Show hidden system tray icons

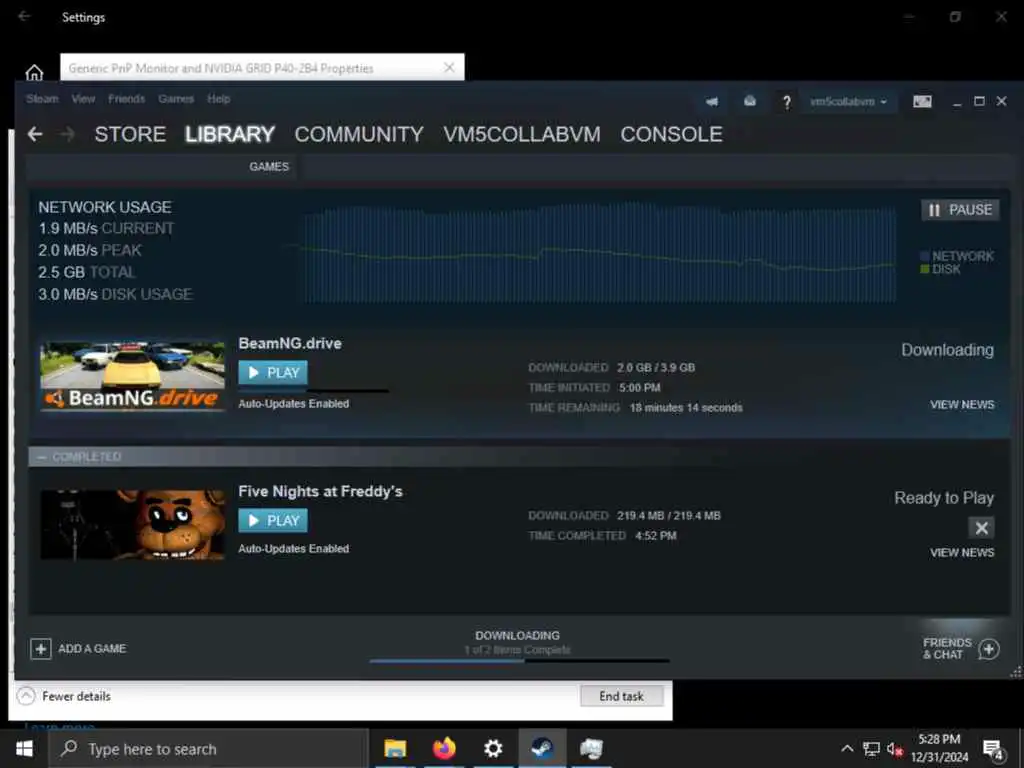(x=847, y=748)
